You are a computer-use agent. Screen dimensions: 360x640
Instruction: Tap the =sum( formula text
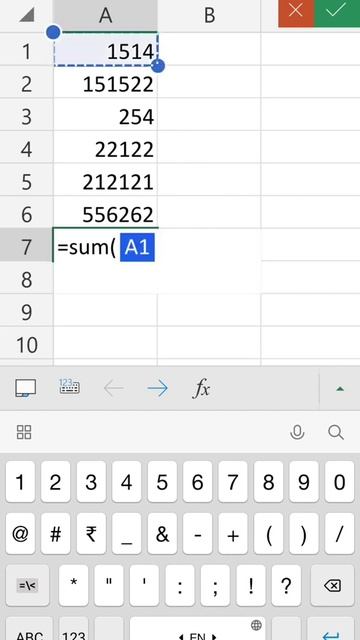pyautogui.click(x=86, y=247)
